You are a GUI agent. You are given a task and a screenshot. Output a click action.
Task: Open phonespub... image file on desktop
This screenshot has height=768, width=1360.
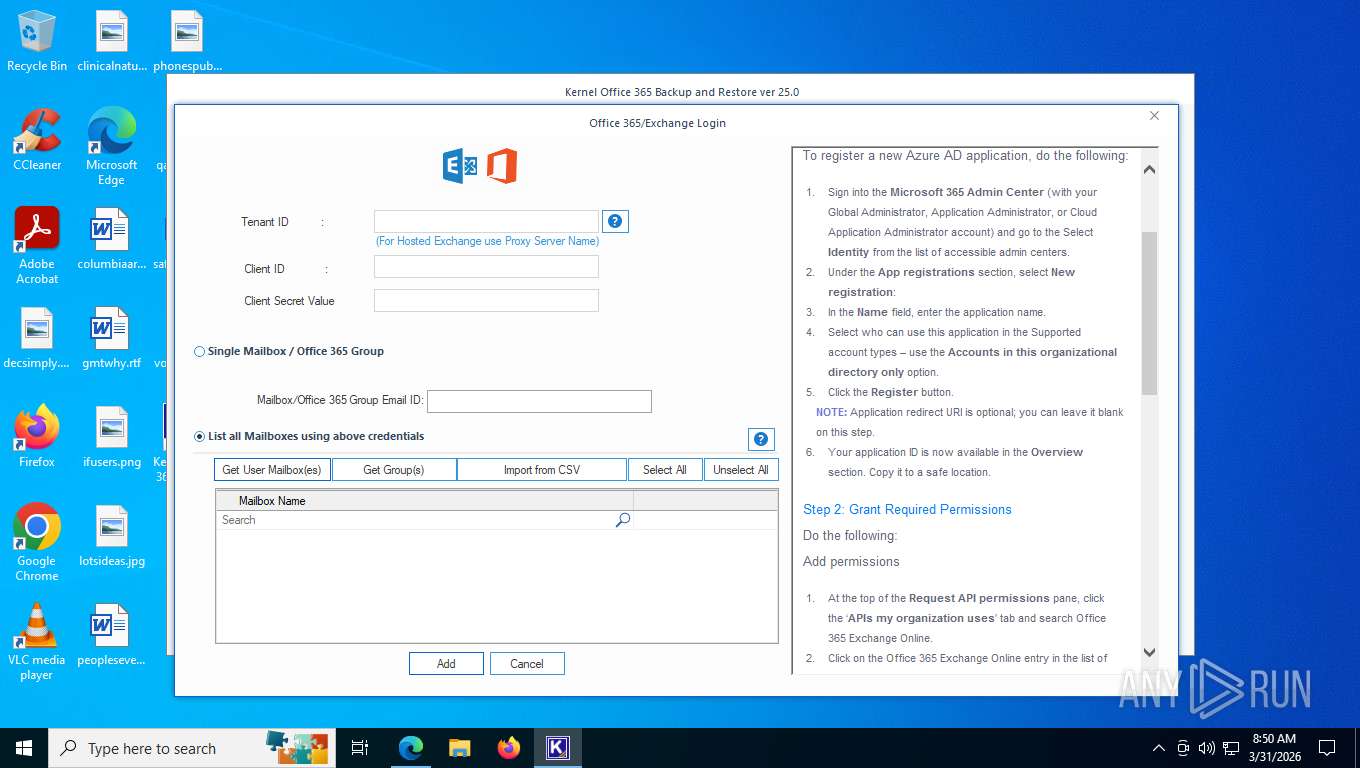[x=187, y=41]
